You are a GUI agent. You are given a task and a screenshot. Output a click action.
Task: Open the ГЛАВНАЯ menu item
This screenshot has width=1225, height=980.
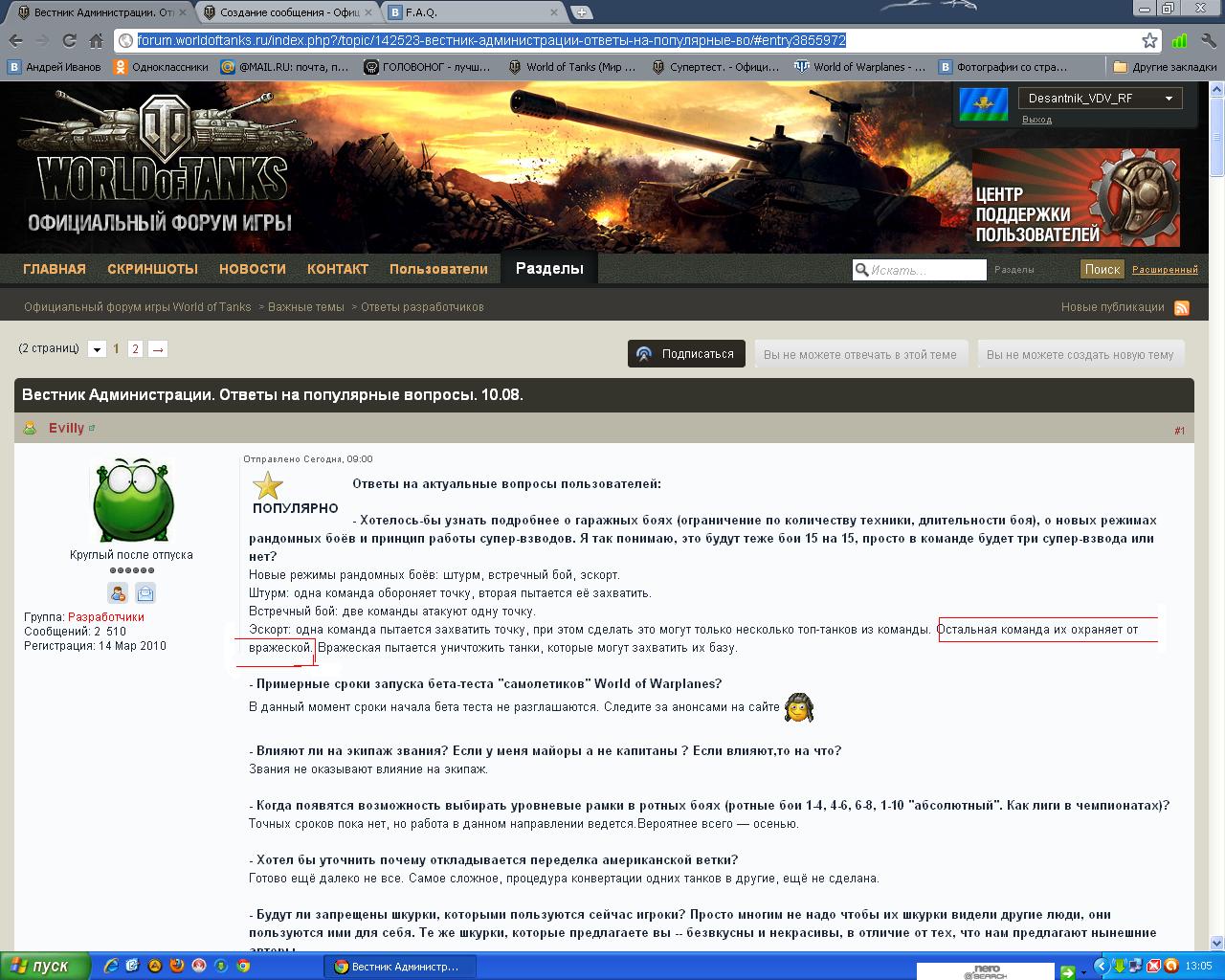pyautogui.click(x=55, y=269)
